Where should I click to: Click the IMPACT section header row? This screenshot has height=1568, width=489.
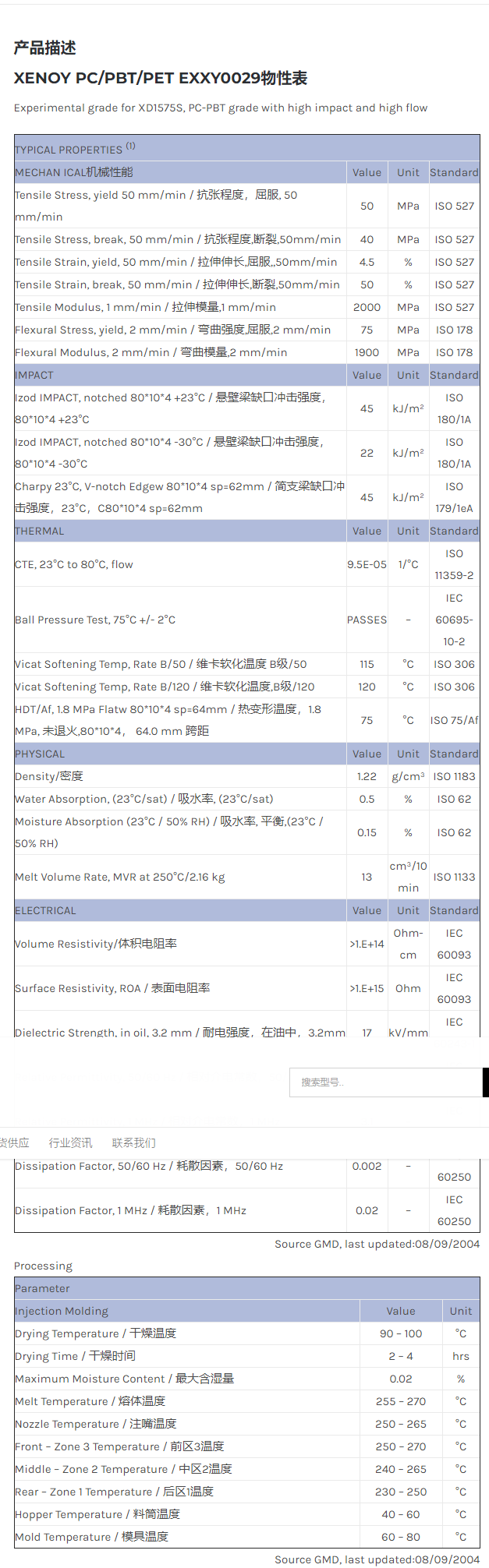[34, 375]
